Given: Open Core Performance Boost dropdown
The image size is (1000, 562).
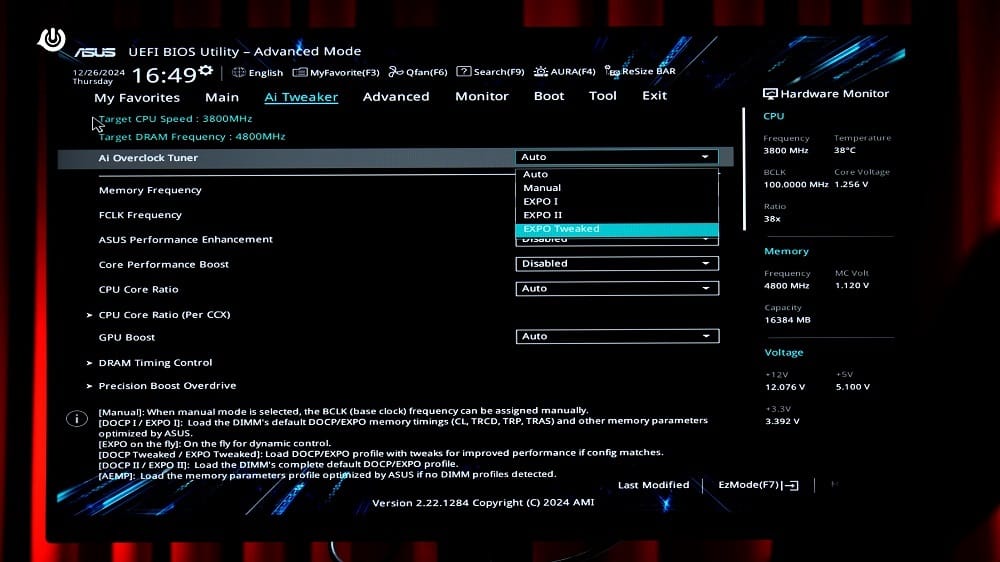Looking at the screenshot, I should pyautogui.click(x=617, y=264).
